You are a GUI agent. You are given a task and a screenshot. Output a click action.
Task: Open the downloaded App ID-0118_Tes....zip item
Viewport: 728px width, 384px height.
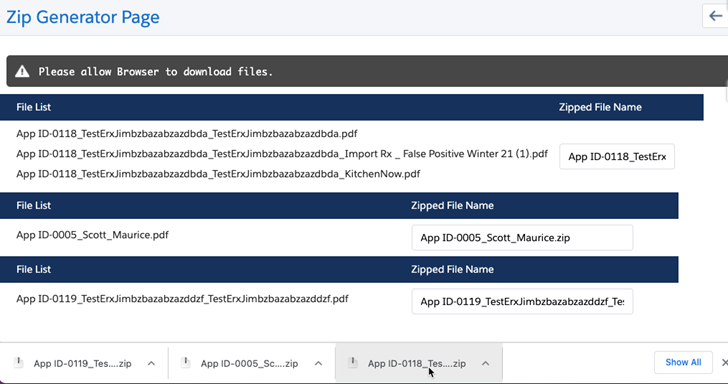[x=416, y=364]
